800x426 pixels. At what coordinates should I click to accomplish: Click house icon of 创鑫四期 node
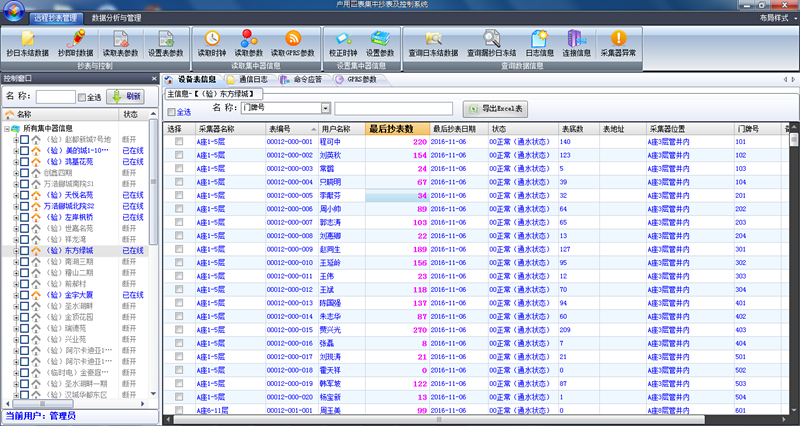click(36, 172)
